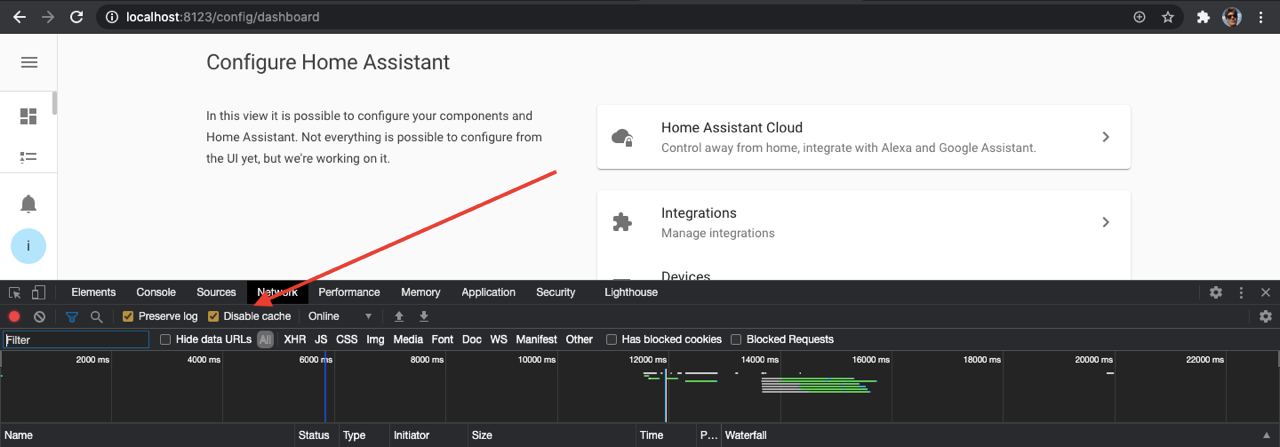This screenshot has height=447, width=1280.
Task: Enable the Hide data URLs checkbox
Action: [166, 339]
